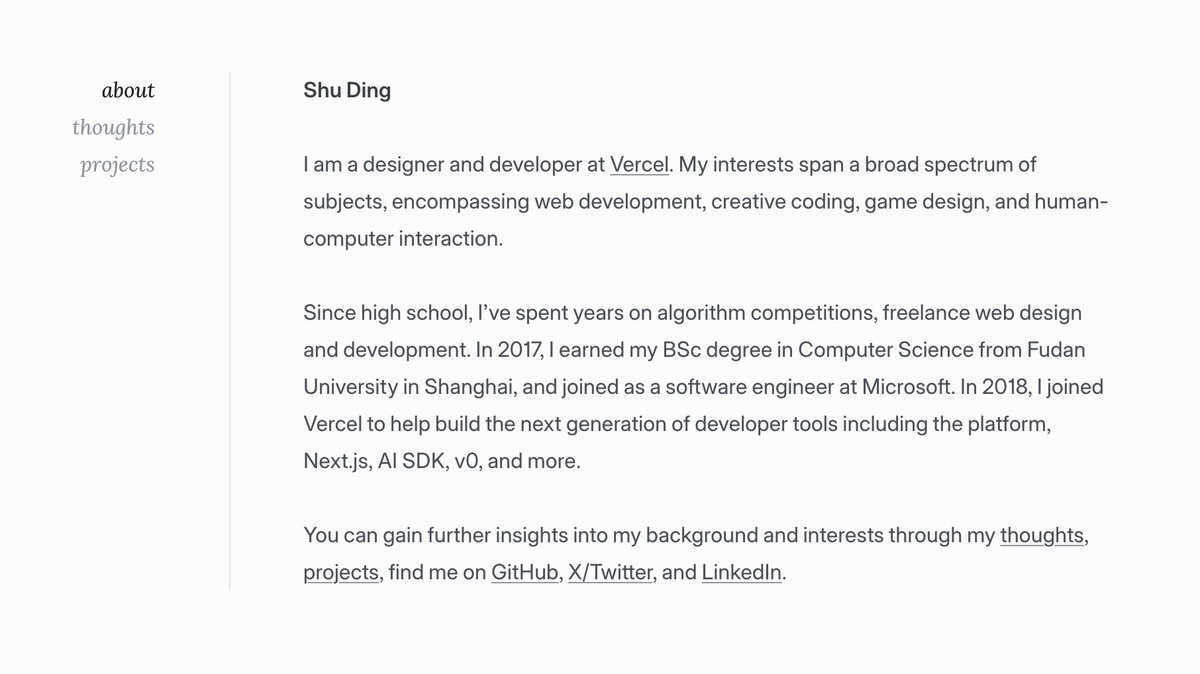Screen dimensions: 1200x674
Task: Open projects from the sidebar navigation
Action: 117,165
